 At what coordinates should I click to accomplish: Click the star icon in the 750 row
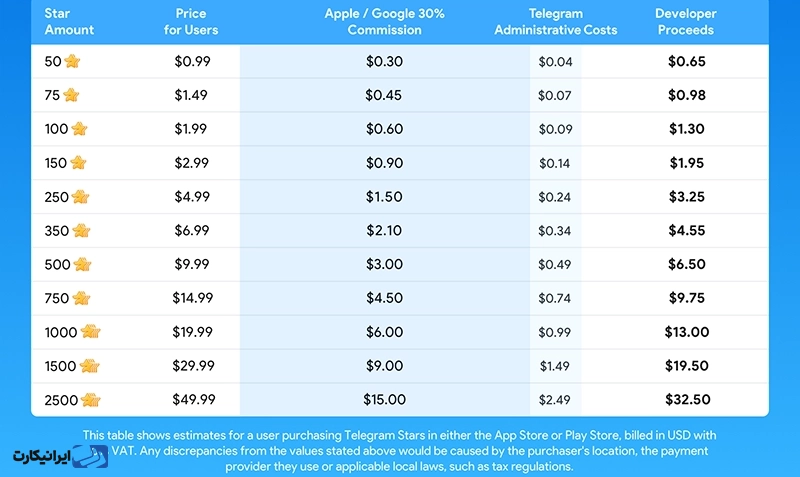[81, 298]
